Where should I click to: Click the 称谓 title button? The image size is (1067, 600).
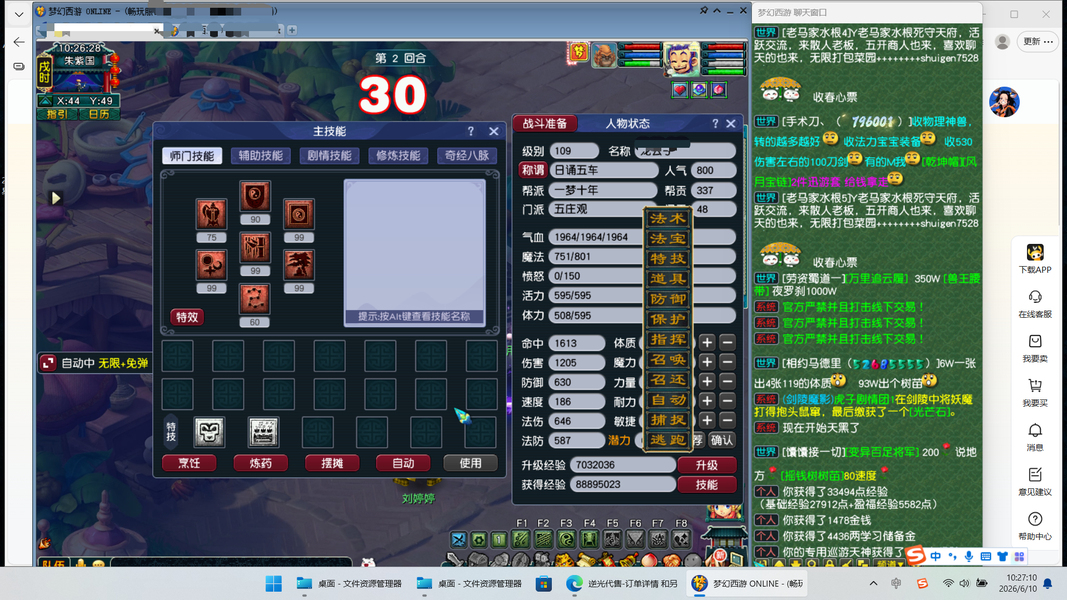pyautogui.click(x=533, y=170)
